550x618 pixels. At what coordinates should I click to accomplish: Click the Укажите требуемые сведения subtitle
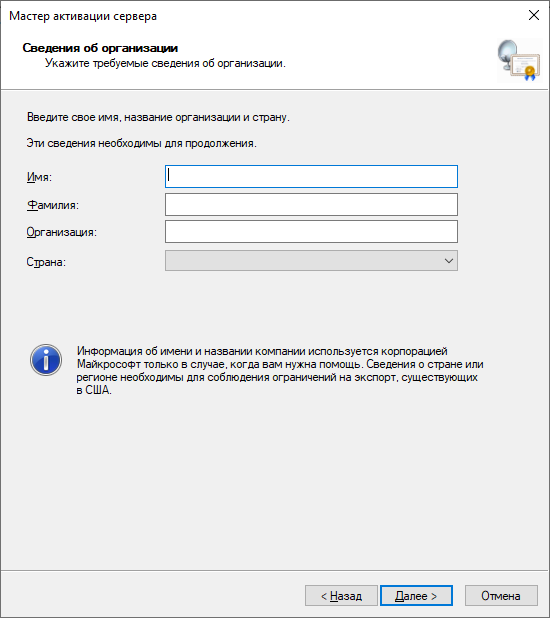coord(165,63)
